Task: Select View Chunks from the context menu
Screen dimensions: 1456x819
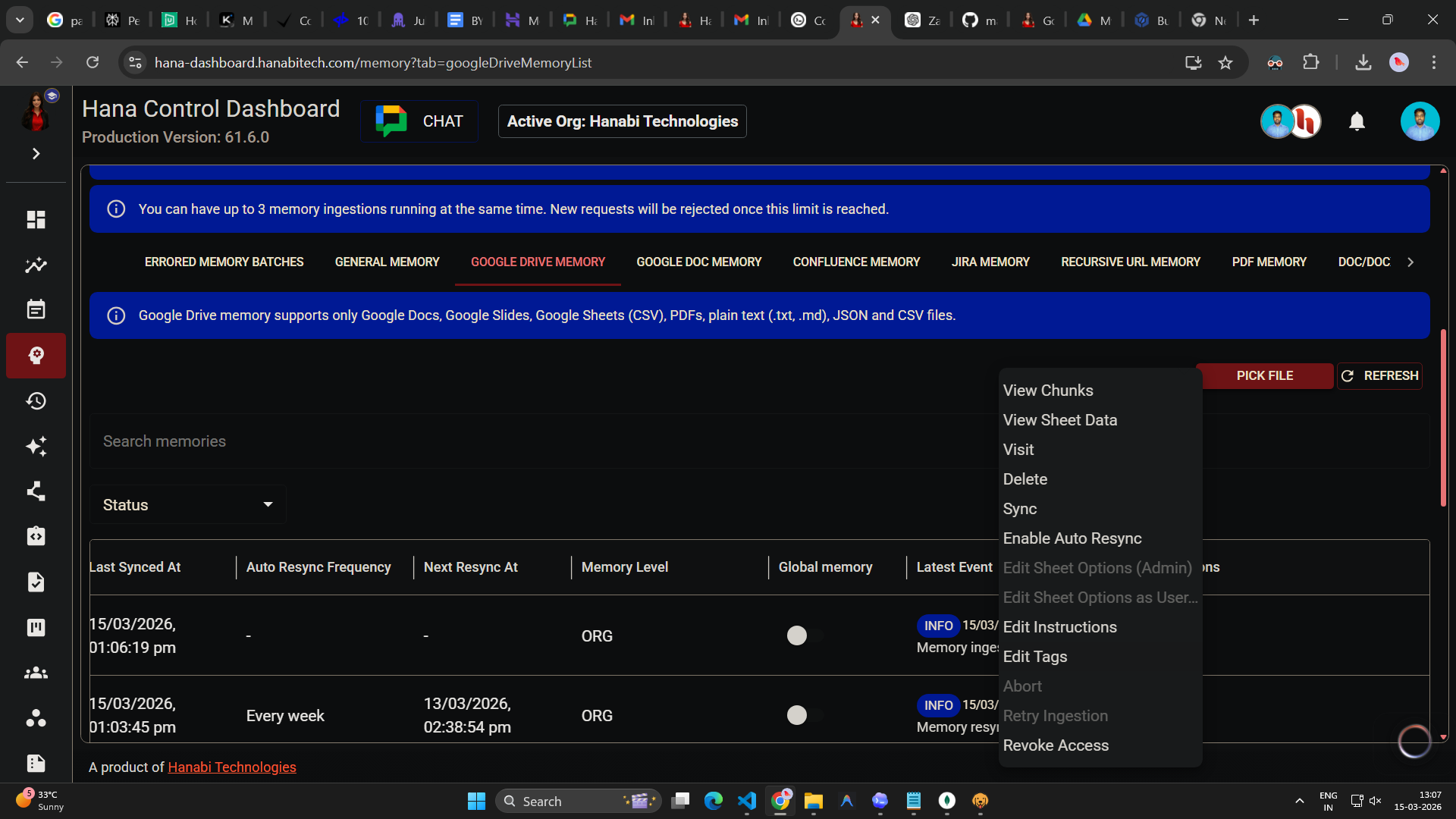Action: click(x=1048, y=390)
